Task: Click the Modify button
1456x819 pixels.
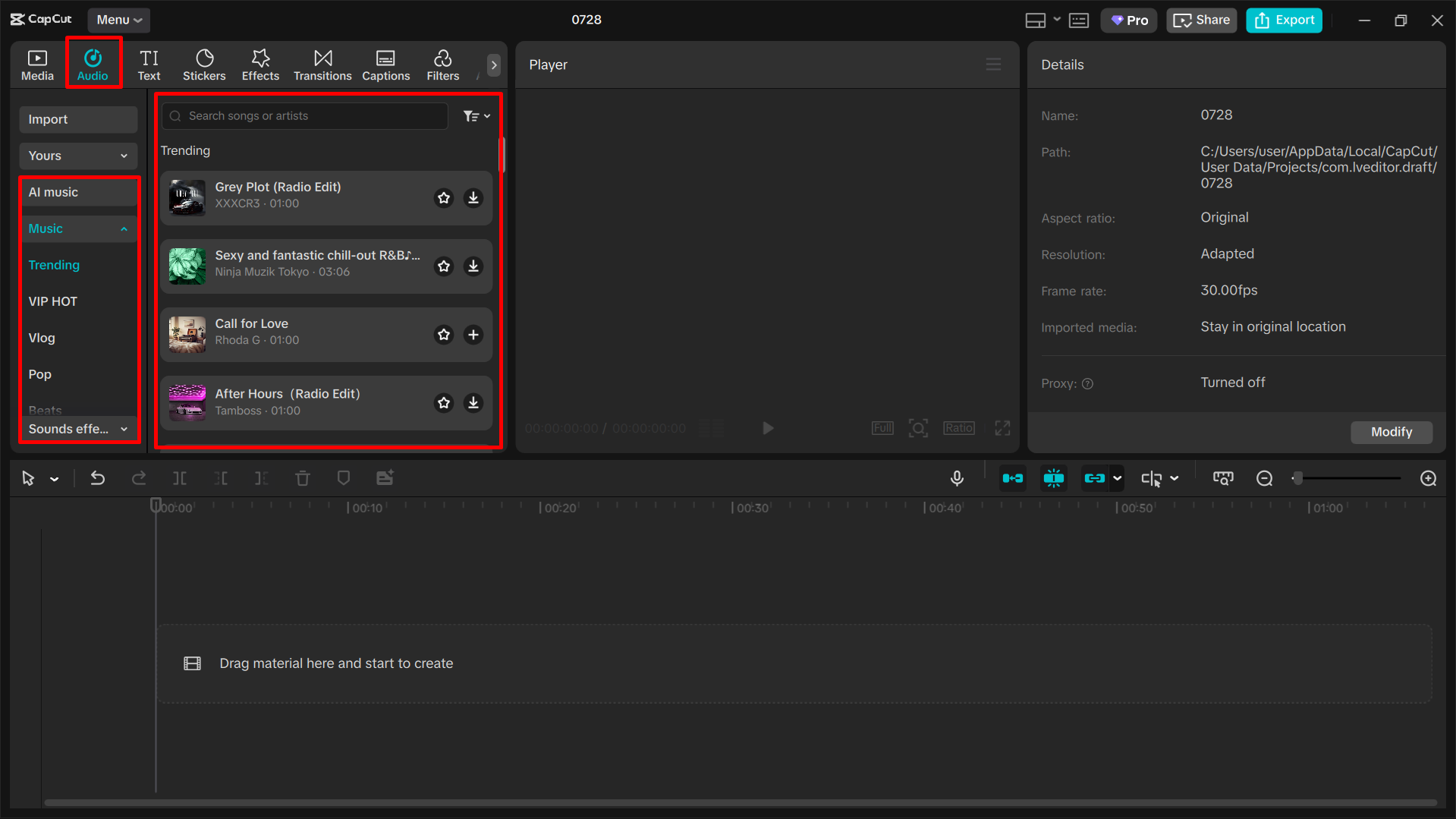Action: pos(1392,432)
